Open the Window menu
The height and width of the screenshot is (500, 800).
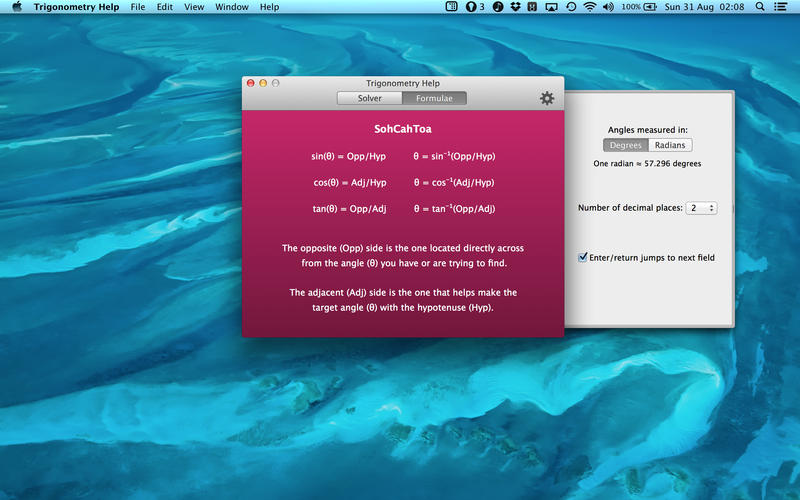(x=232, y=7)
